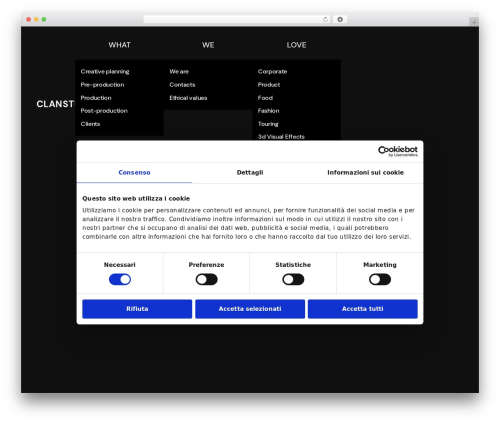Click the Rifiuta button
The image size is (500, 423).
point(137,309)
